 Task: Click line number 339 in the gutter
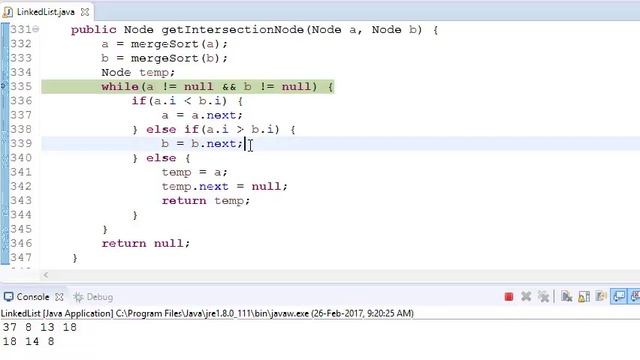click(x=21, y=143)
